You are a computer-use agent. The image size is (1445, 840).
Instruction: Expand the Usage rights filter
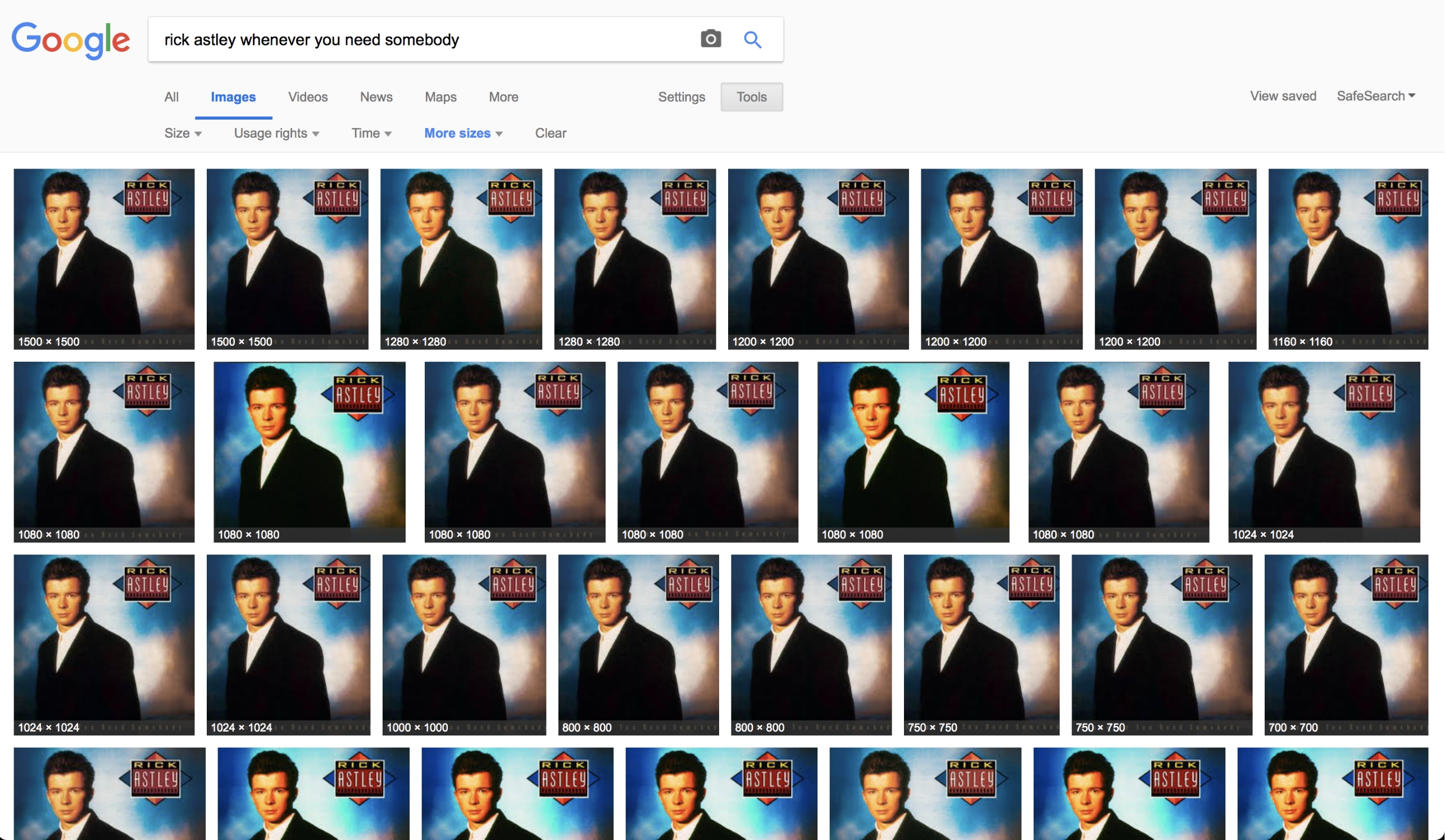(276, 133)
